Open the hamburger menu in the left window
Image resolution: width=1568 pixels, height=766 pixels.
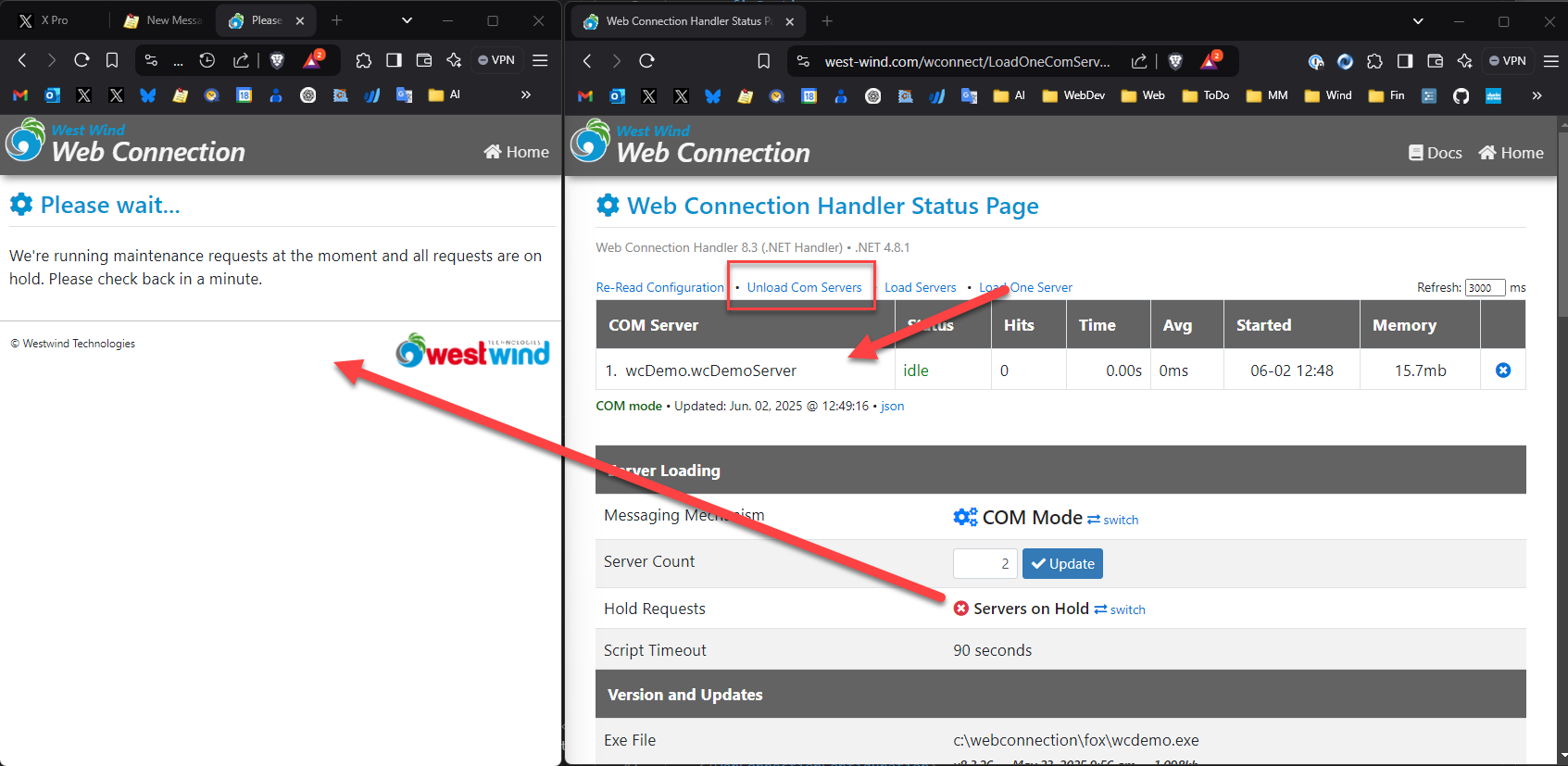pyautogui.click(x=540, y=60)
